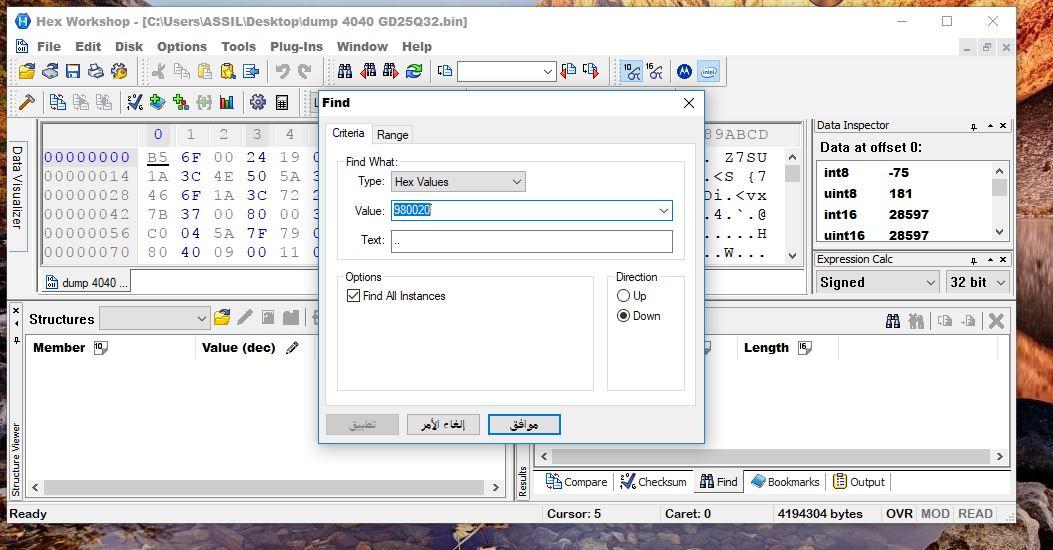Open the Signed dropdown in Expression Calc
Screen dimensions: 1053x550
click(x=877, y=283)
